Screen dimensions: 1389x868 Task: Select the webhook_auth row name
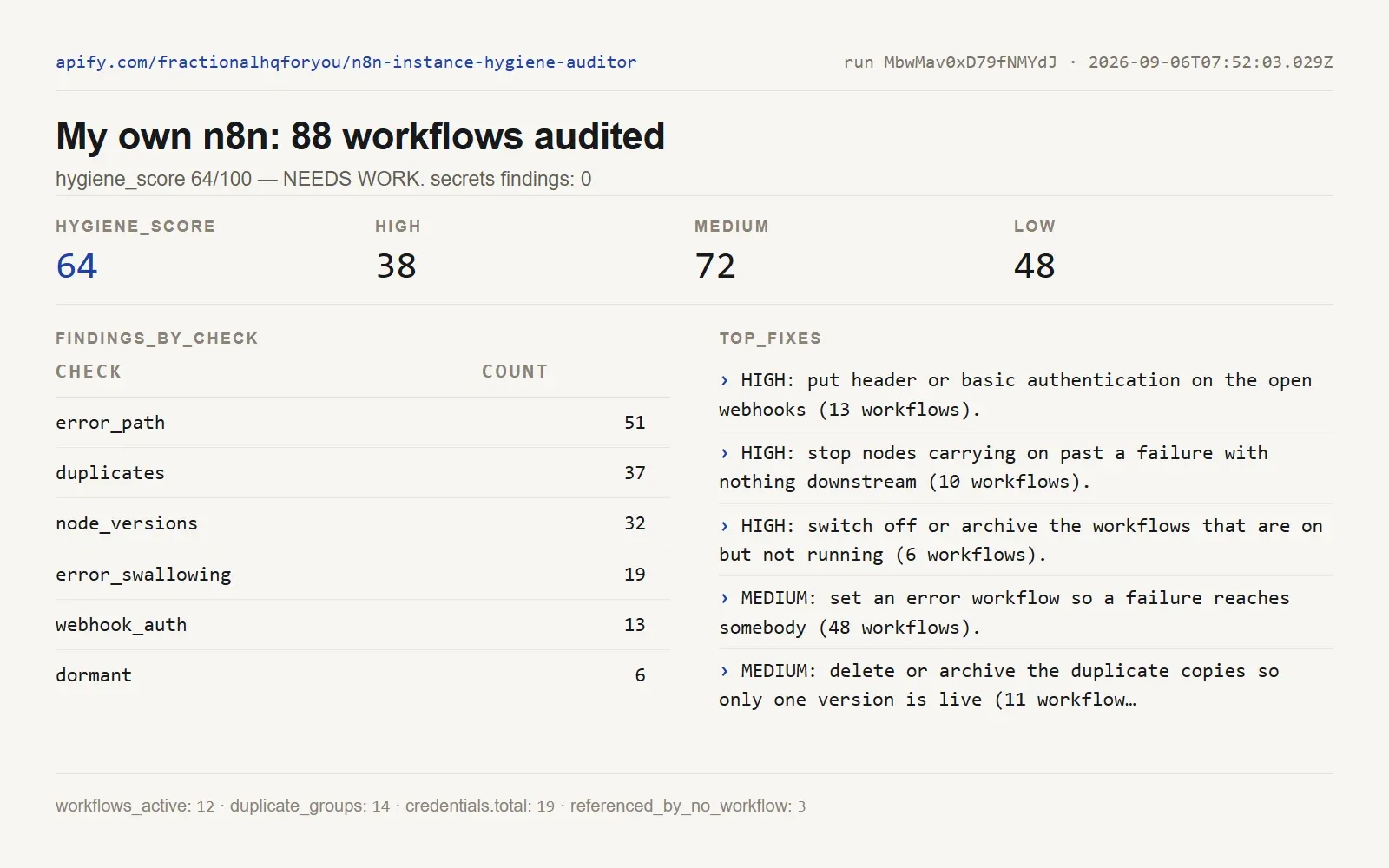(122, 625)
